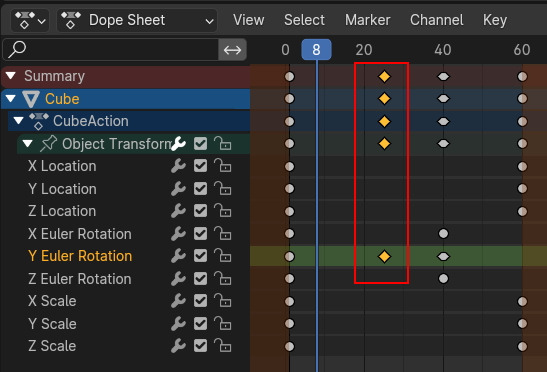This screenshot has height=372, width=547.
Task: Lock the Y Location channel
Action: [223, 189]
